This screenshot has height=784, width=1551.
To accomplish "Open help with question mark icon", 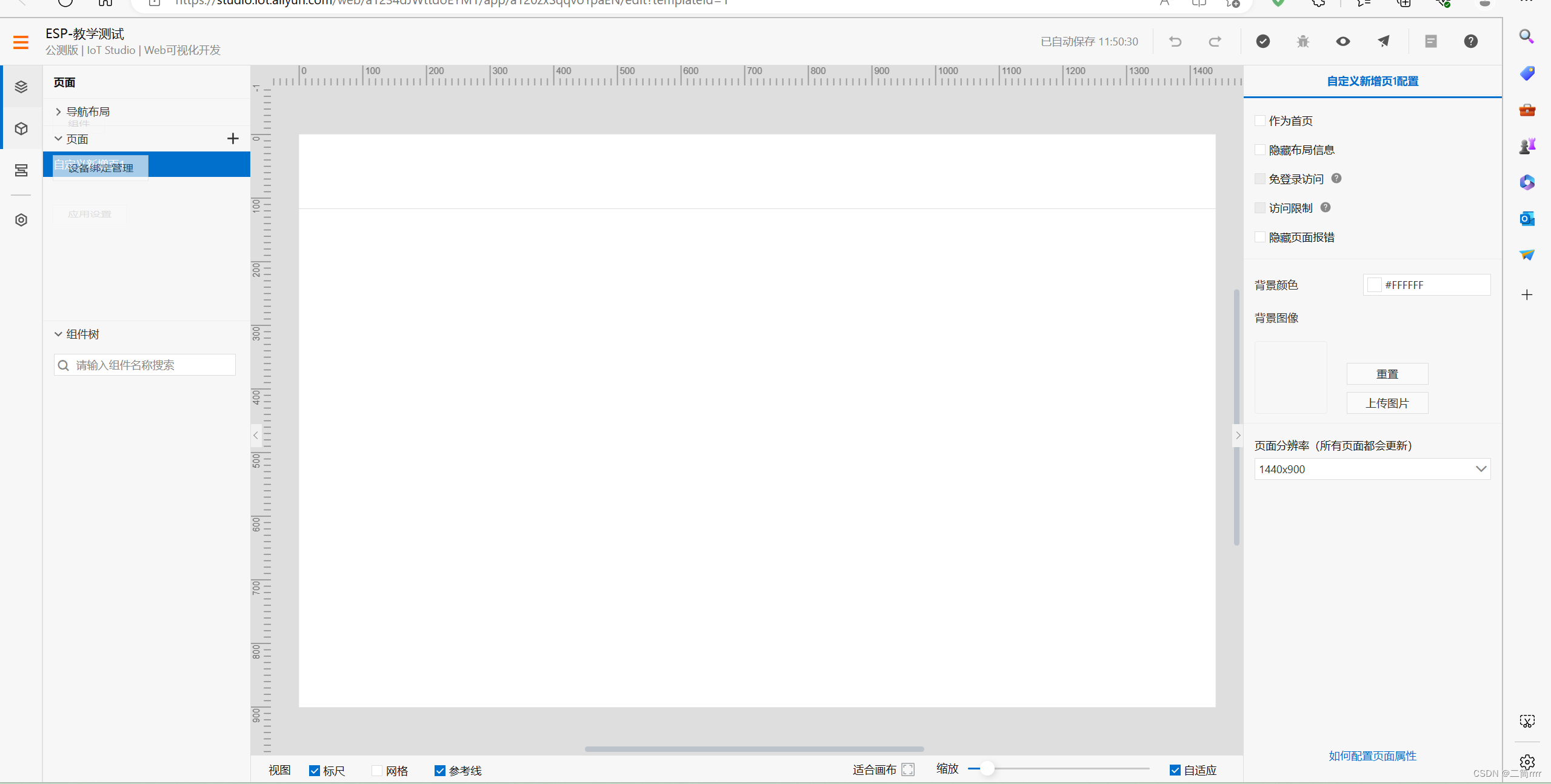I will [1470, 41].
